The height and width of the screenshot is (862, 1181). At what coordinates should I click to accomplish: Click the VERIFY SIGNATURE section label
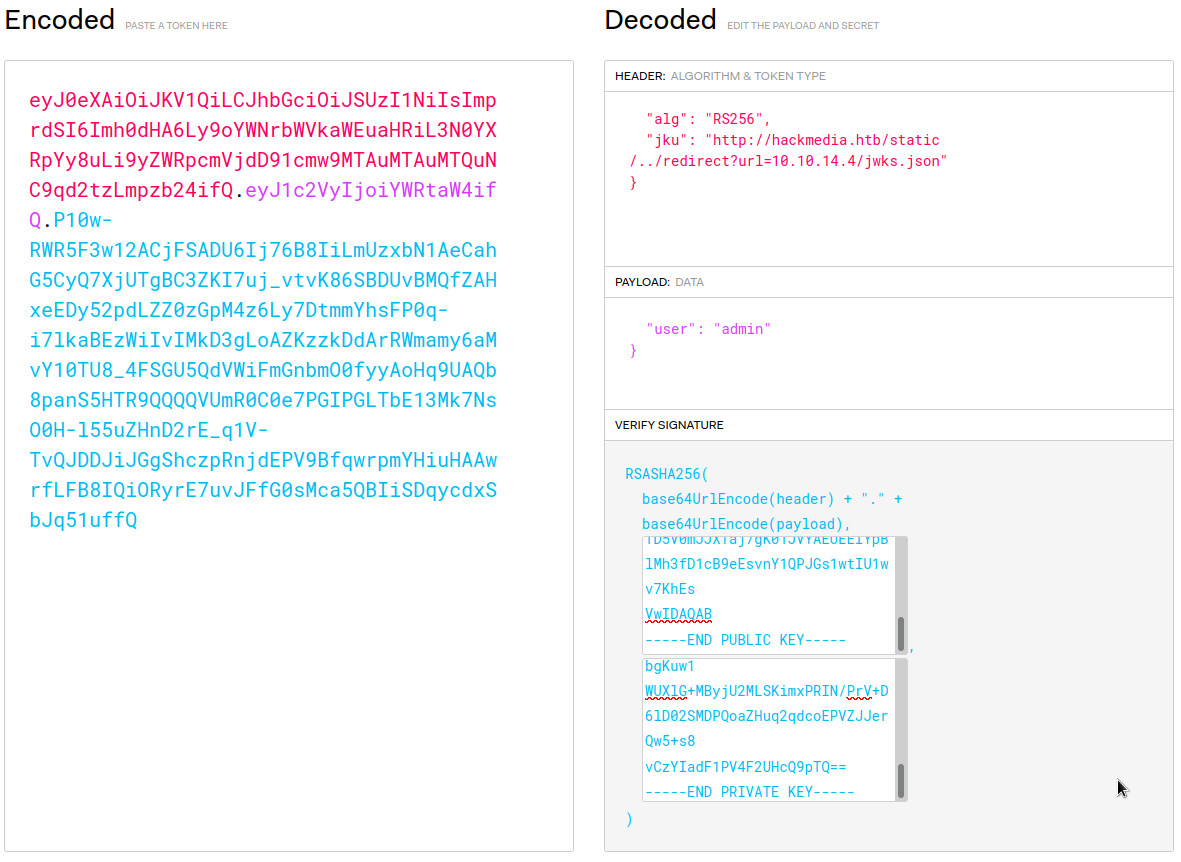669,425
